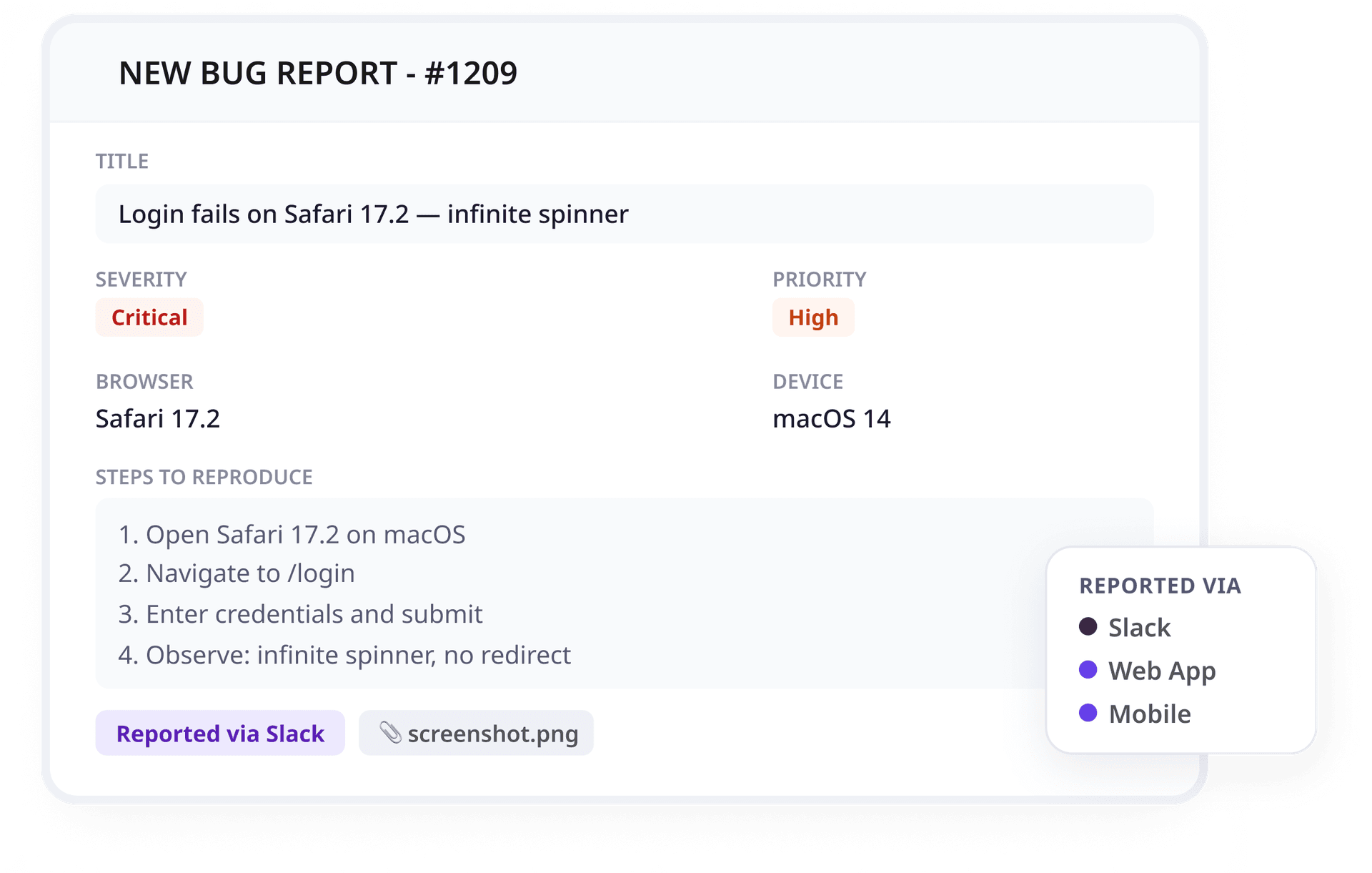
Task: Click step 1 Open Safari 17.2 on macOS
Action: tap(292, 535)
